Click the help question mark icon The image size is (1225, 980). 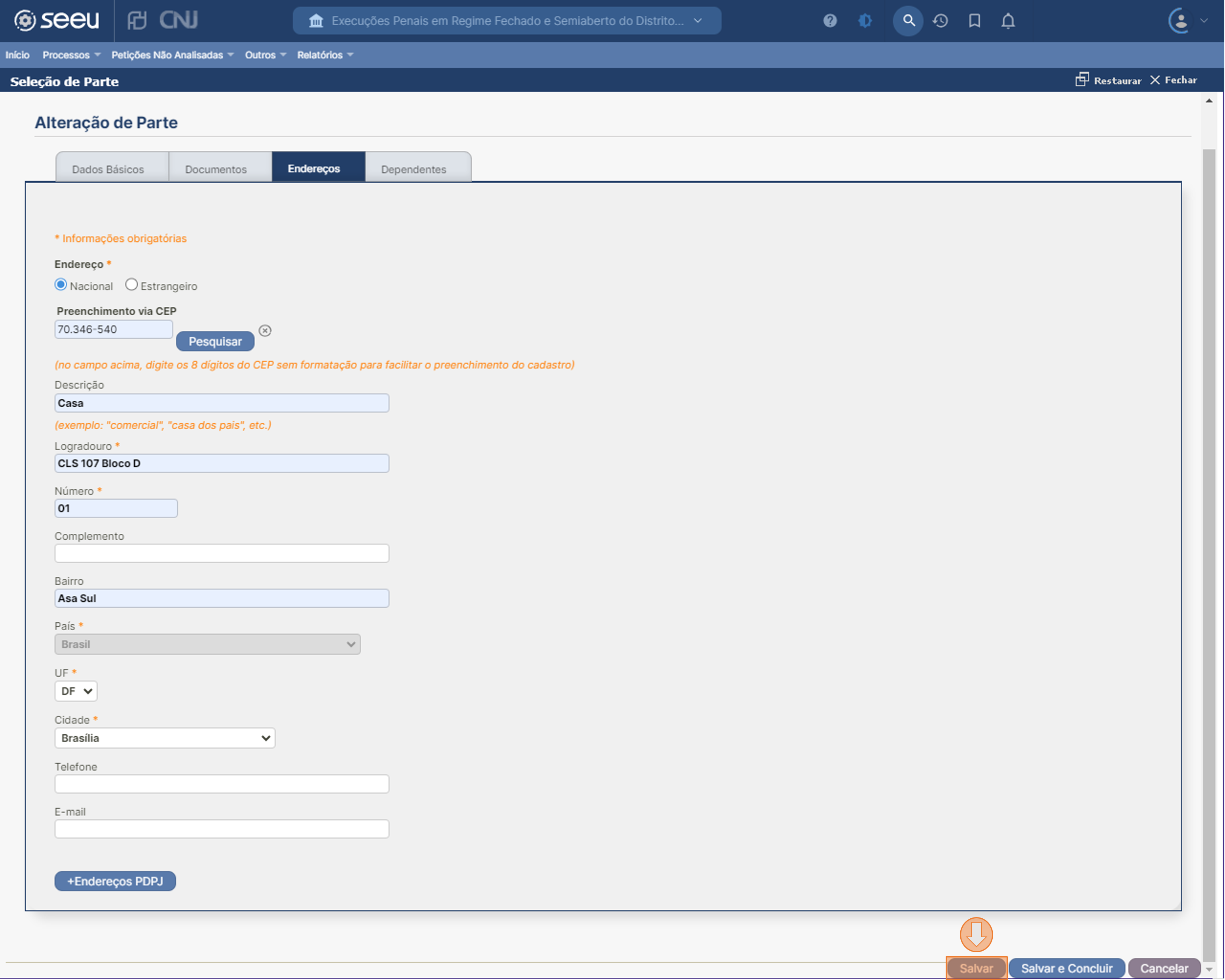(x=830, y=21)
